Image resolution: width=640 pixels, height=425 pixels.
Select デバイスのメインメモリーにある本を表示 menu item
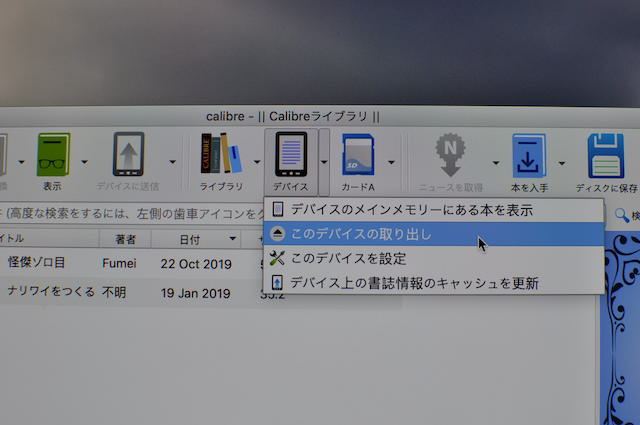click(x=434, y=210)
